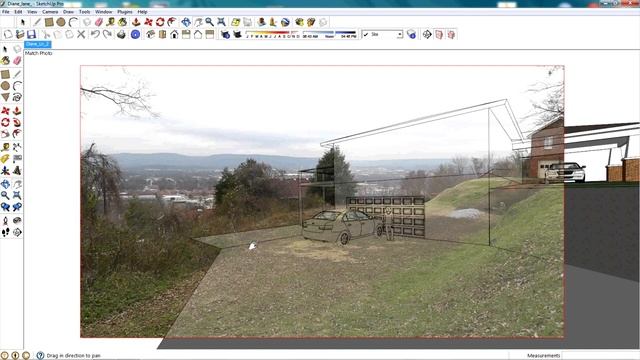Activate the Push/Pull tool in top toolbar
Image resolution: width=640 pixels, height=360 pixels.
[136, 22]
